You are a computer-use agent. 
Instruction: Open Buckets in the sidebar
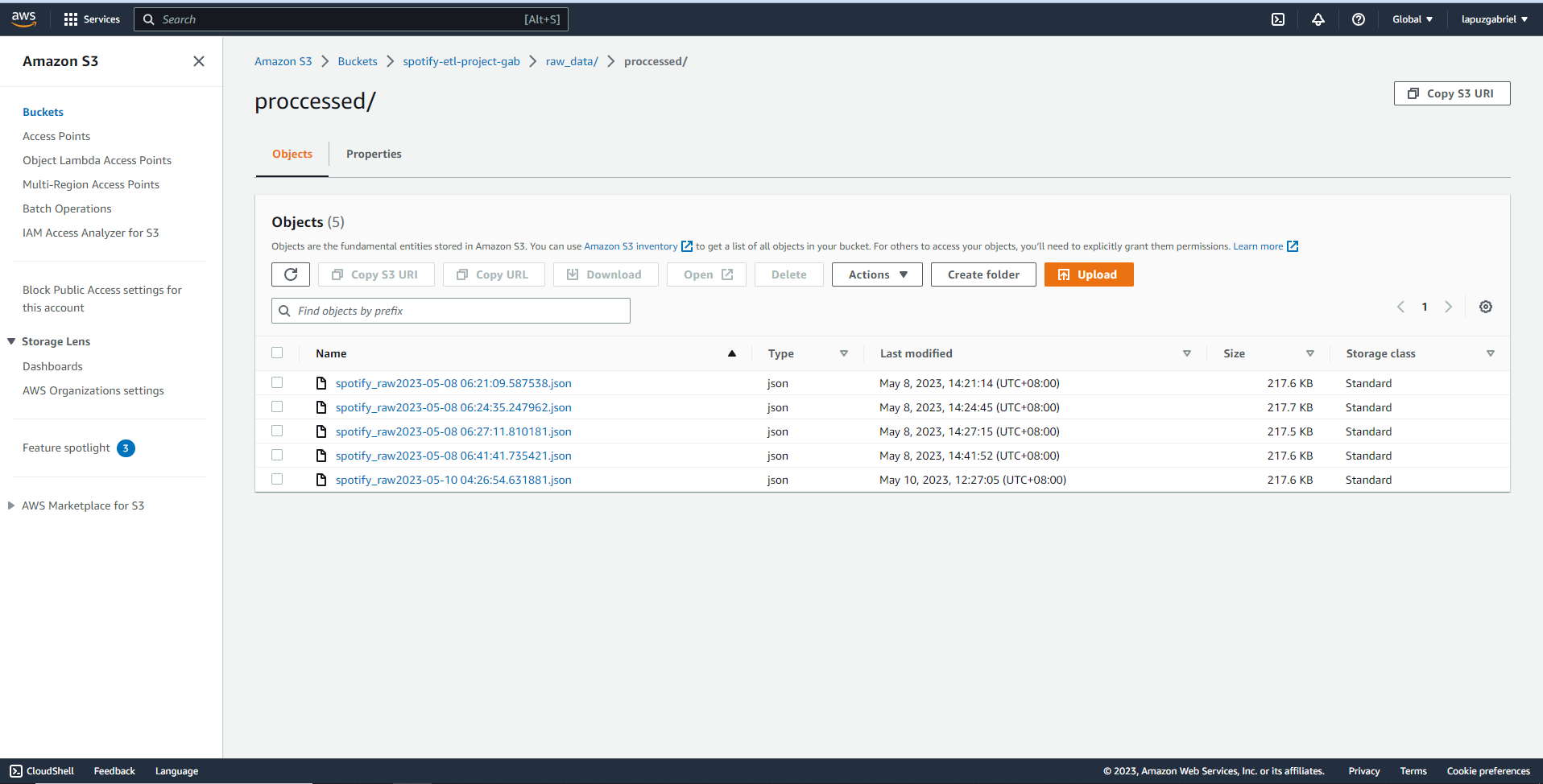(43, 112)
